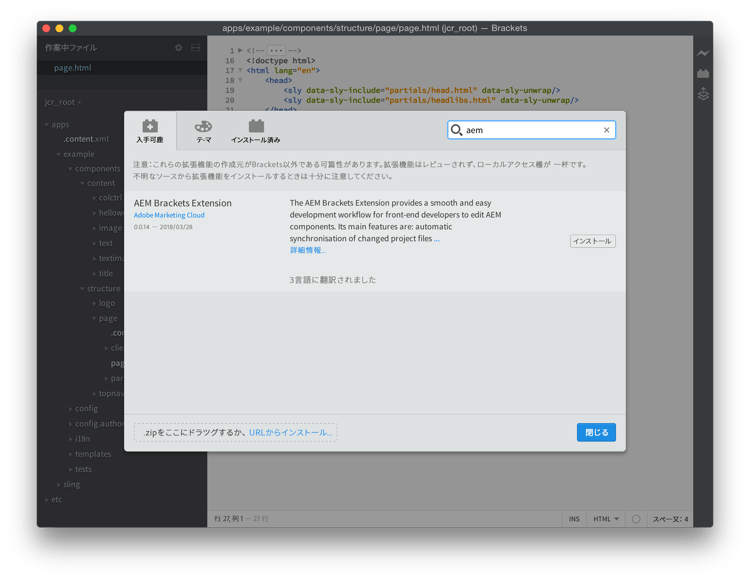The image size is (750, 580).
Task: Collapse the components folder
Action: [x=70, y=169]
